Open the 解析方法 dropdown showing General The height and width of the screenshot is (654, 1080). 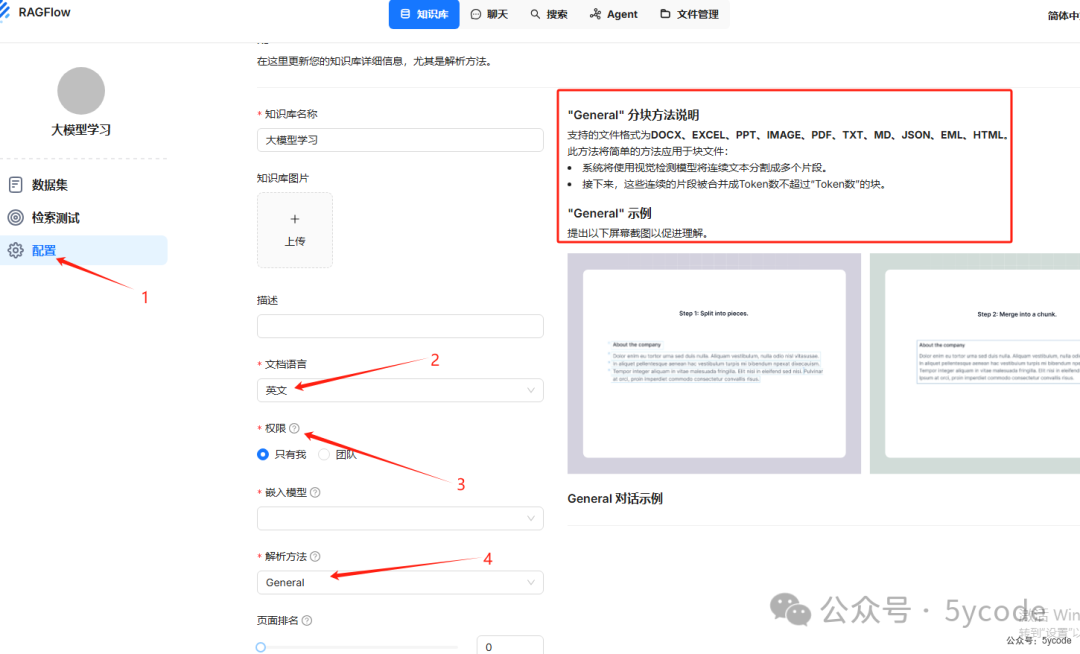(x=400, y=582)
